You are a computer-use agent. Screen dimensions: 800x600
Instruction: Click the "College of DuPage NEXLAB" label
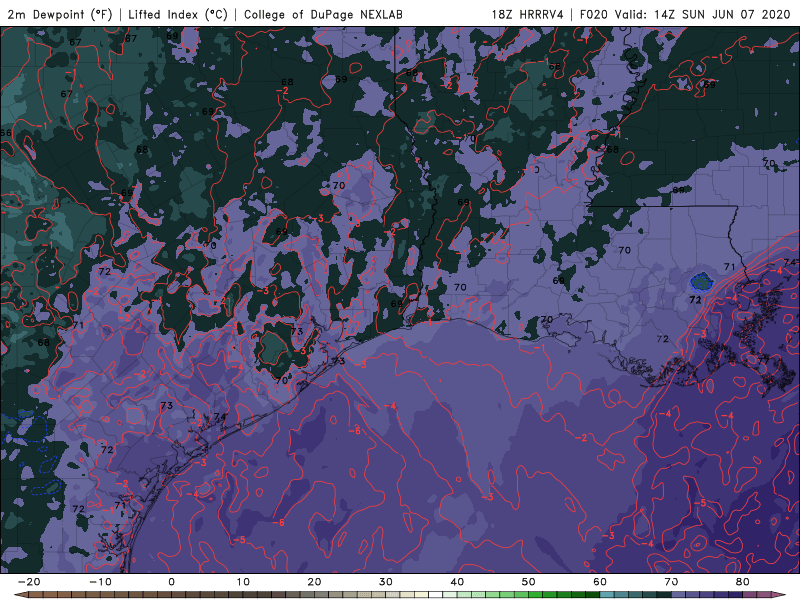click(323, 14)
